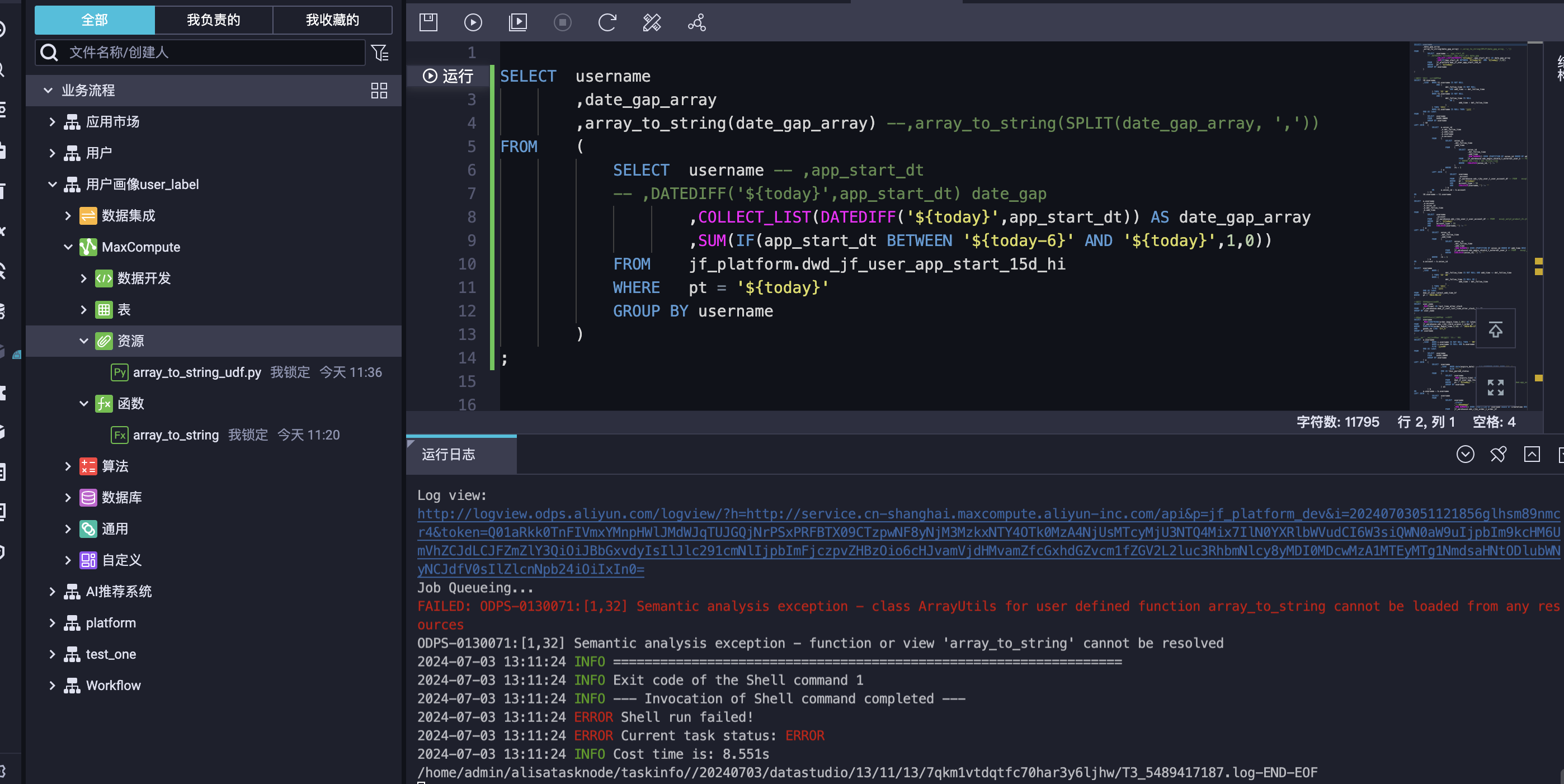Click the 字符数: 11795 status text
Screen dimensions: 1564x784
pyautogui.click(x=1337, y=422)
